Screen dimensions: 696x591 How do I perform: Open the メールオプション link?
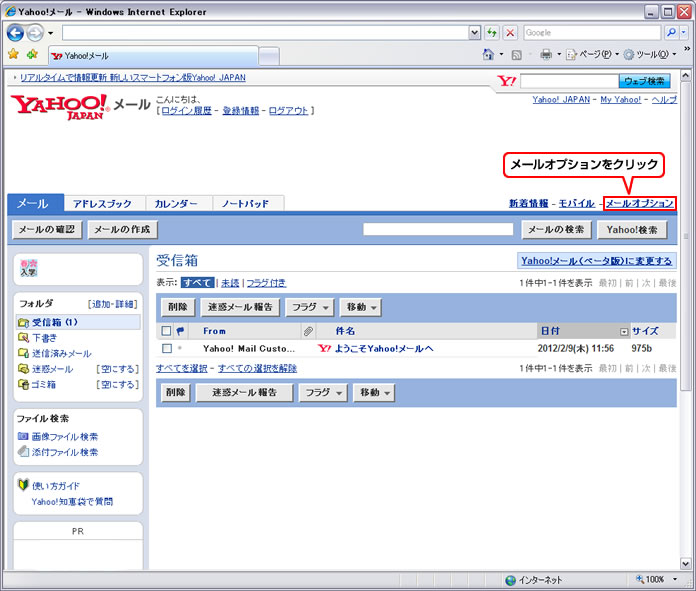[x=640, y=203]
